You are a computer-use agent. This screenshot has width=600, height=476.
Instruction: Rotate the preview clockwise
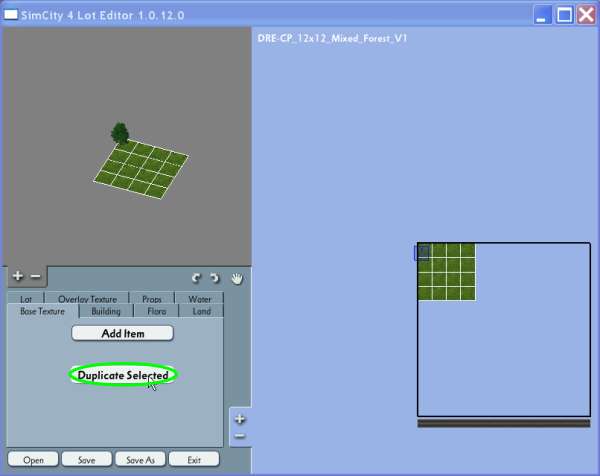[215, 278]
